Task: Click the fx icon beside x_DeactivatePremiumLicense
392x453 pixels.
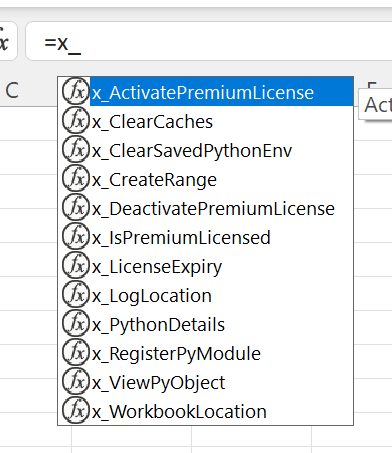Action: click(x=76, y=208)
